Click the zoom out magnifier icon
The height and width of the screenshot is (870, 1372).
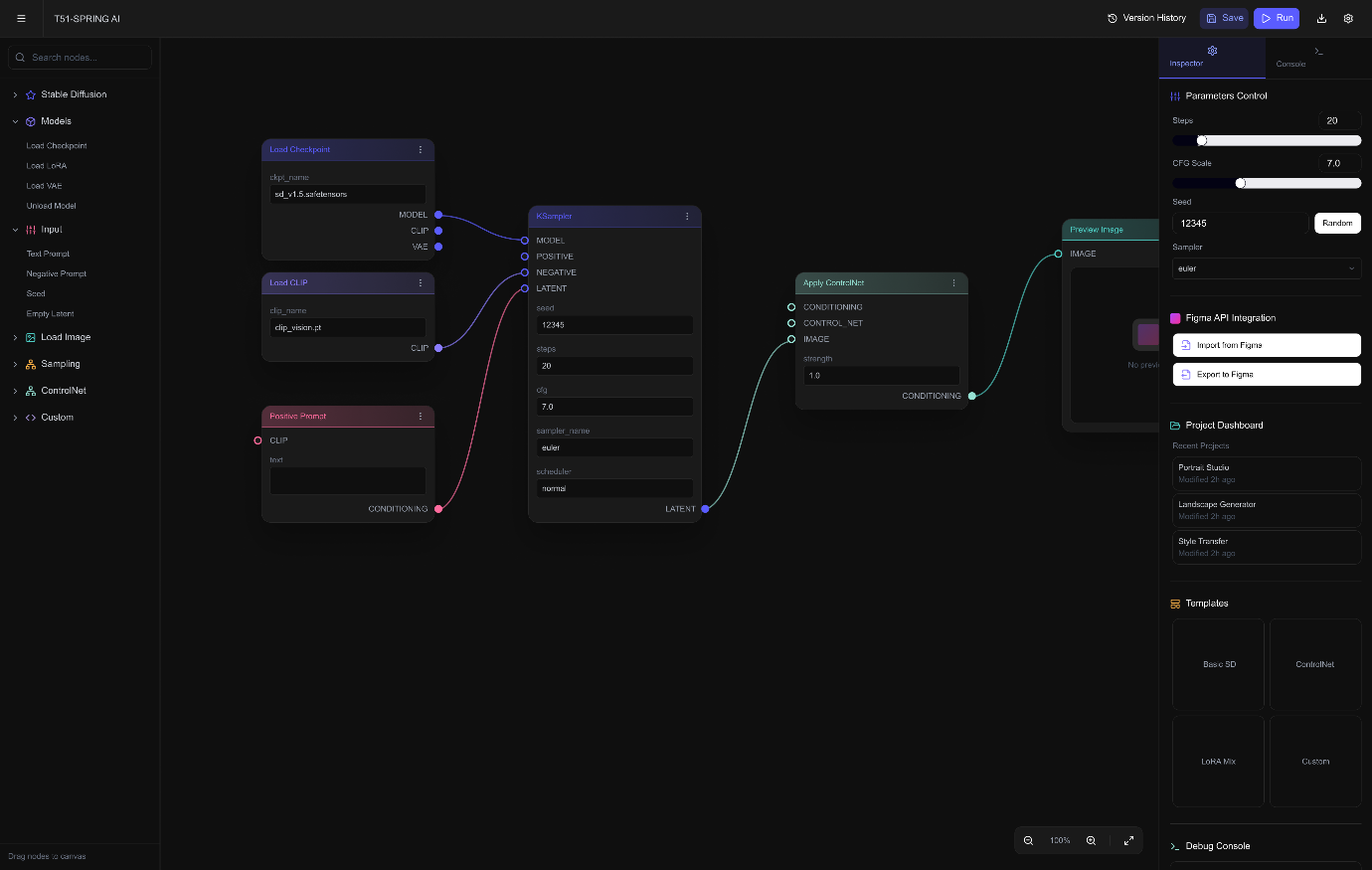[x=1028, y=840]
